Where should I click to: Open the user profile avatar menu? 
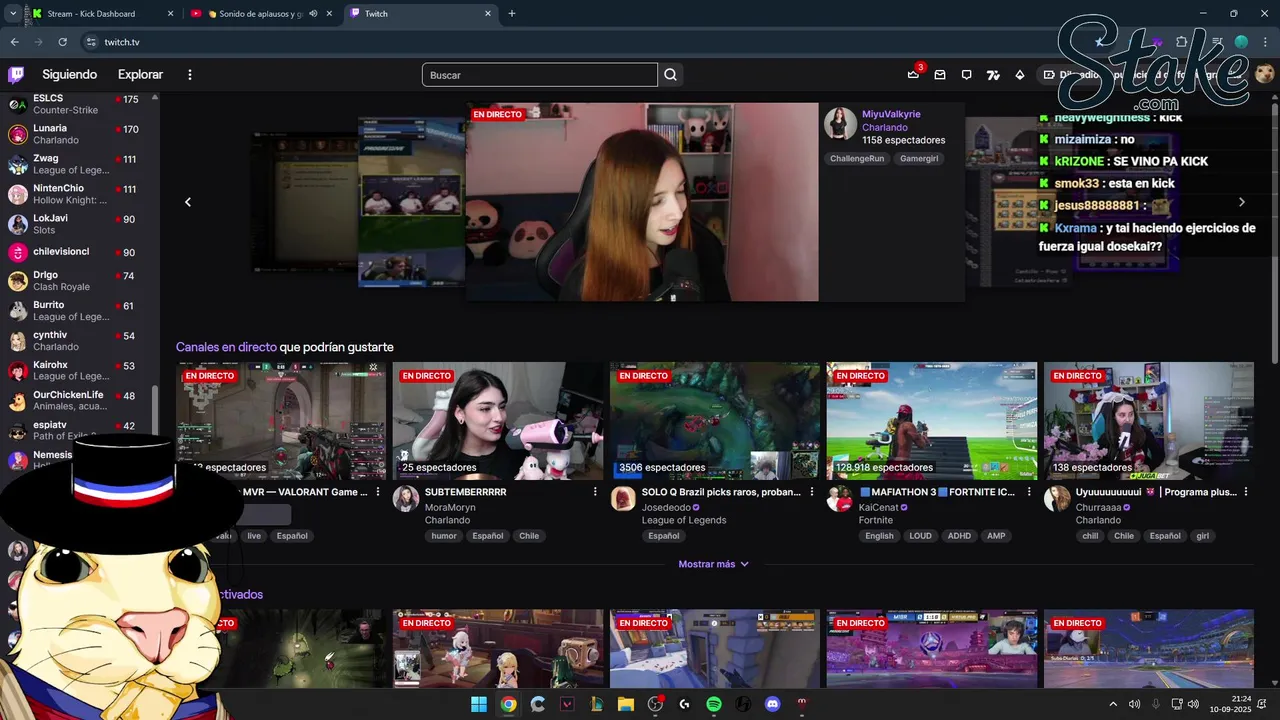[1265, 75]
